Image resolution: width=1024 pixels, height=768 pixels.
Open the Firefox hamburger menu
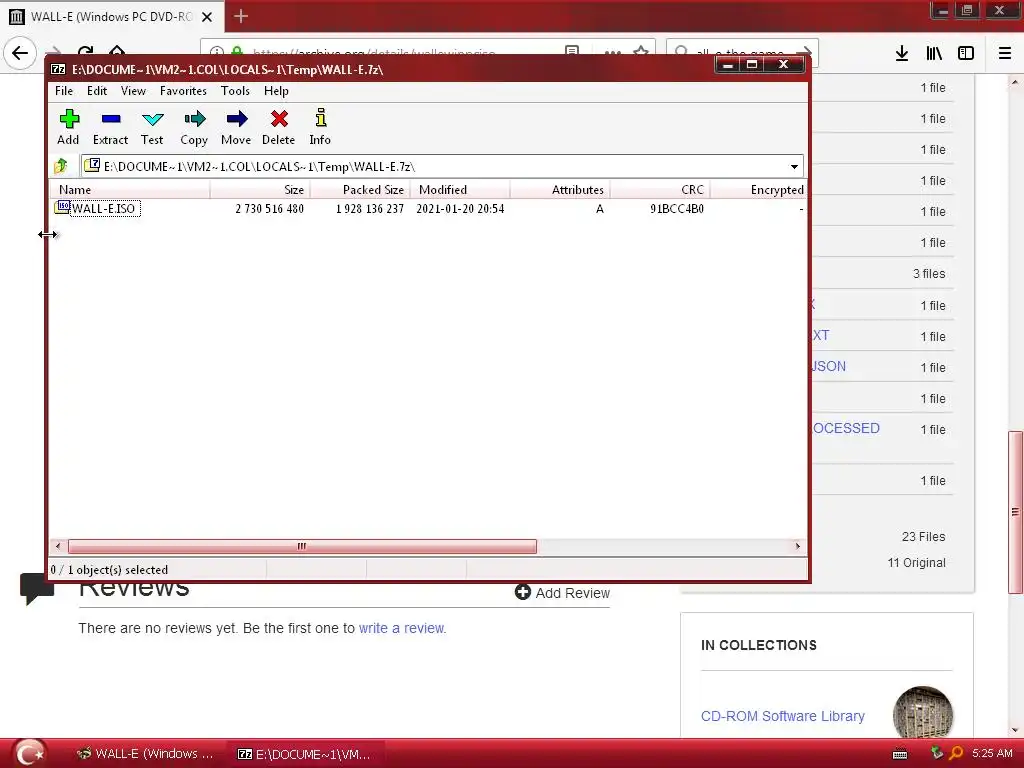[1005, 53]
